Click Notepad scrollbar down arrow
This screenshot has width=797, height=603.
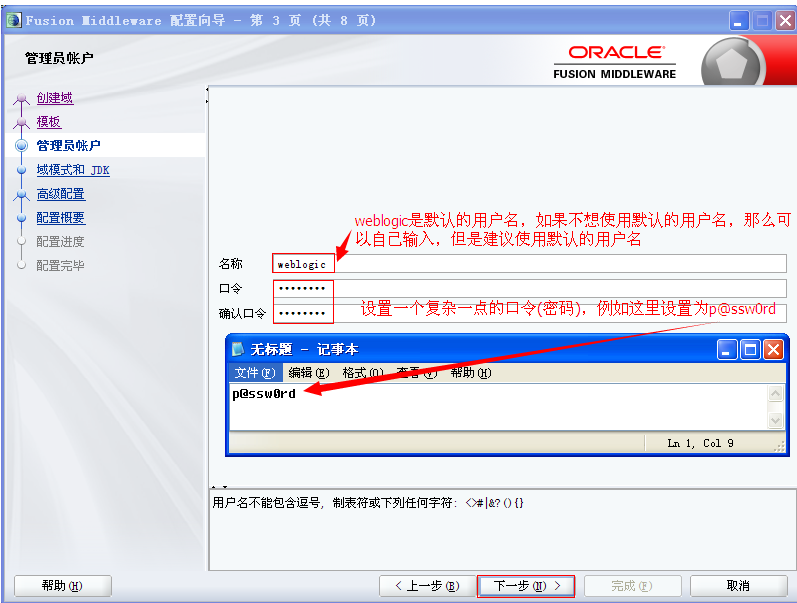pyautogui.click(x=775, y=420)
